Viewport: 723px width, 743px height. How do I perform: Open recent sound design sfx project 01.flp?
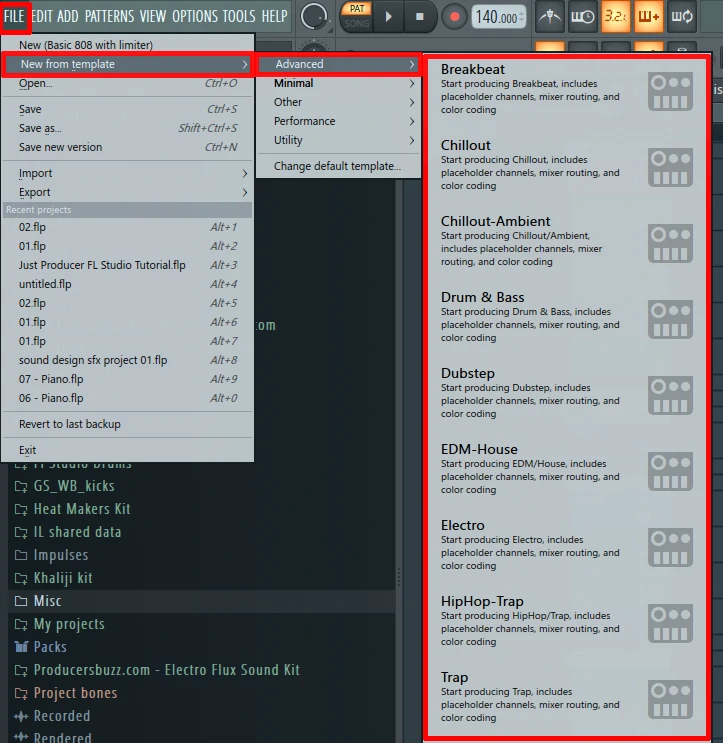click(x=128, y=360)
